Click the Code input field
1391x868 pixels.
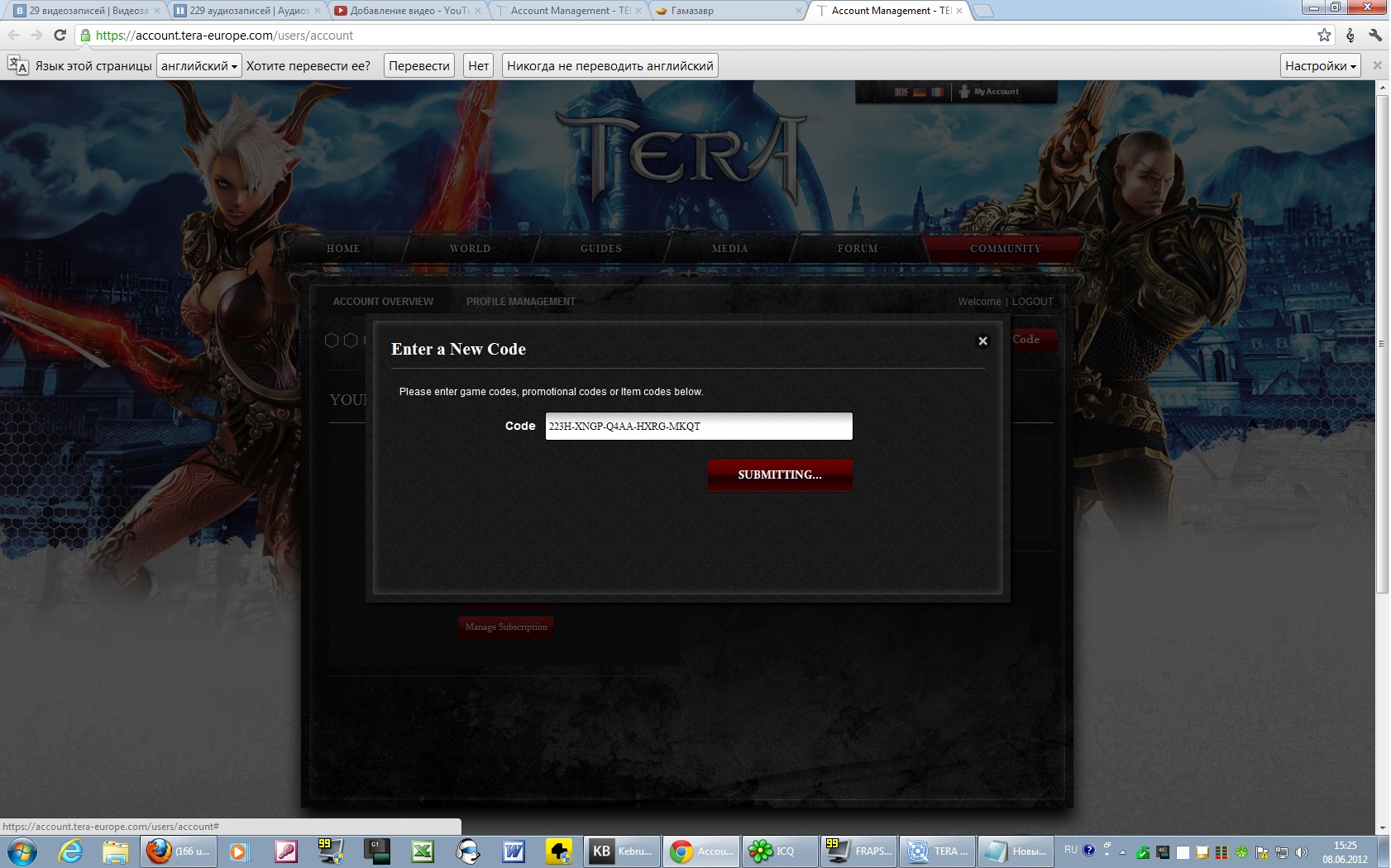pyautogui.click(x=699, y=427)
